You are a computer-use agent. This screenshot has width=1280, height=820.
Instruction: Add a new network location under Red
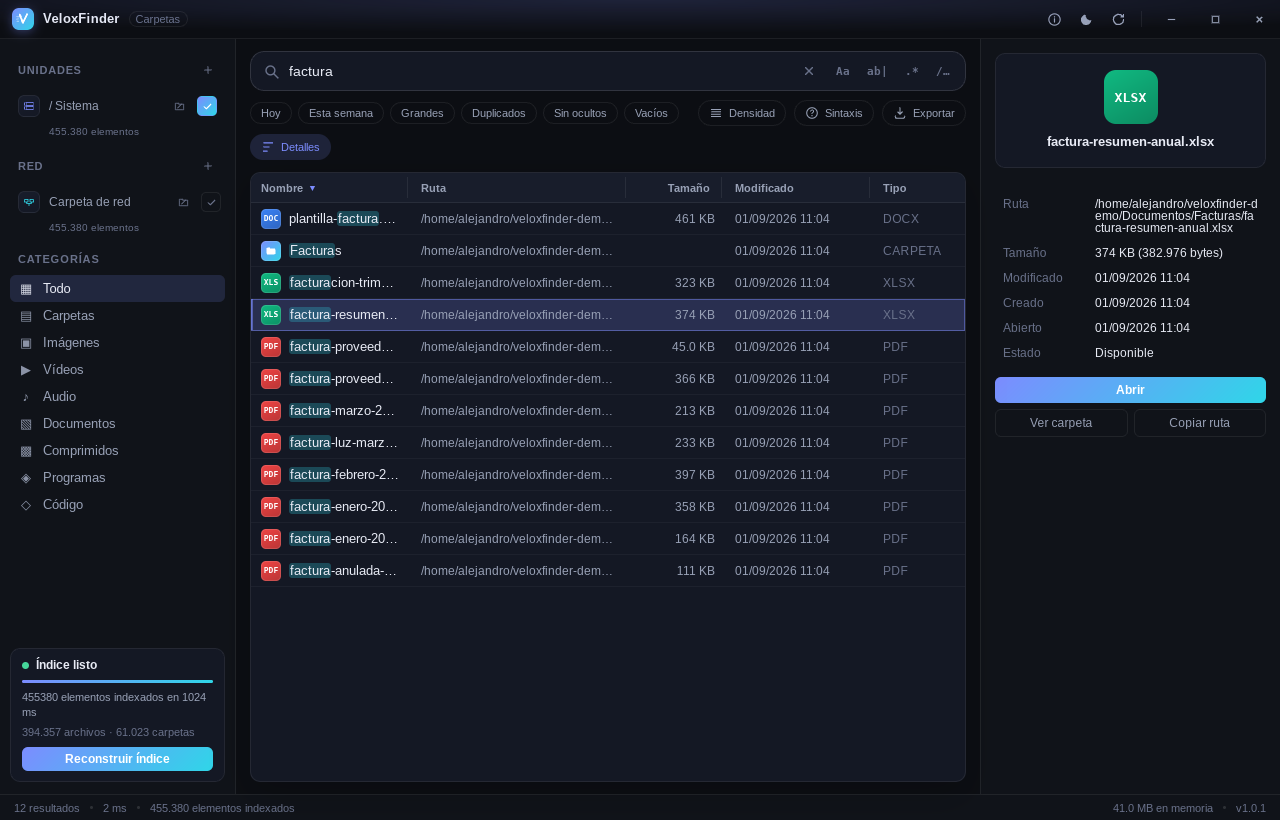208,166
